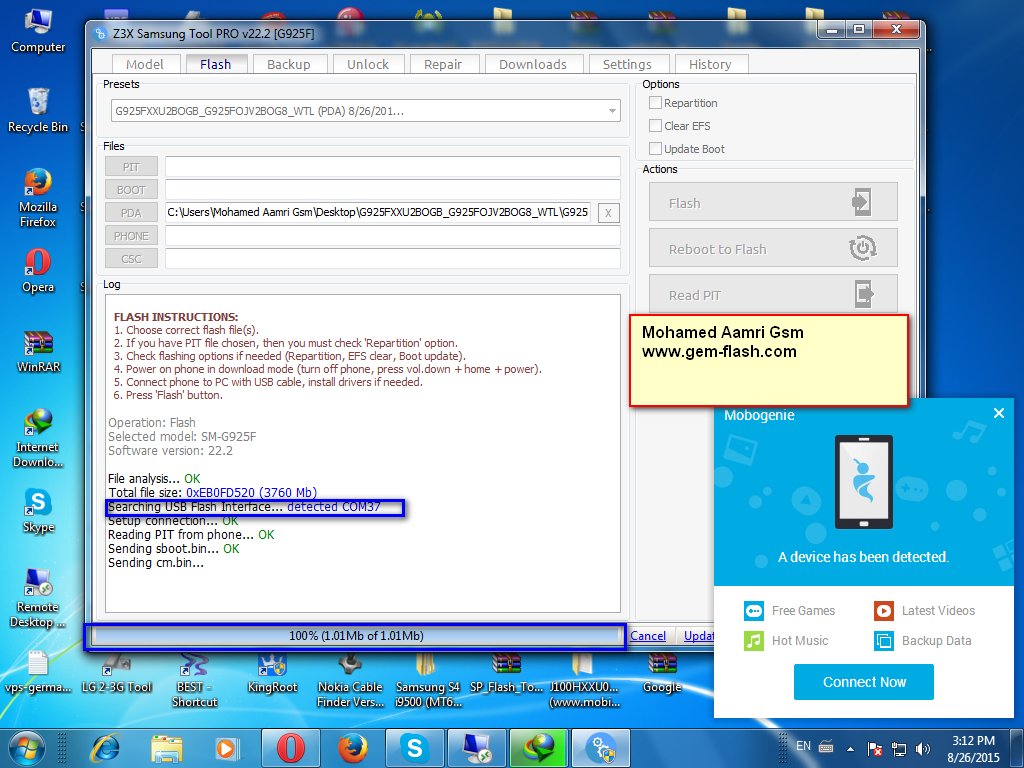Switch to Skype in the taskbar
The image size is (1024, 768).
(415, 748)
